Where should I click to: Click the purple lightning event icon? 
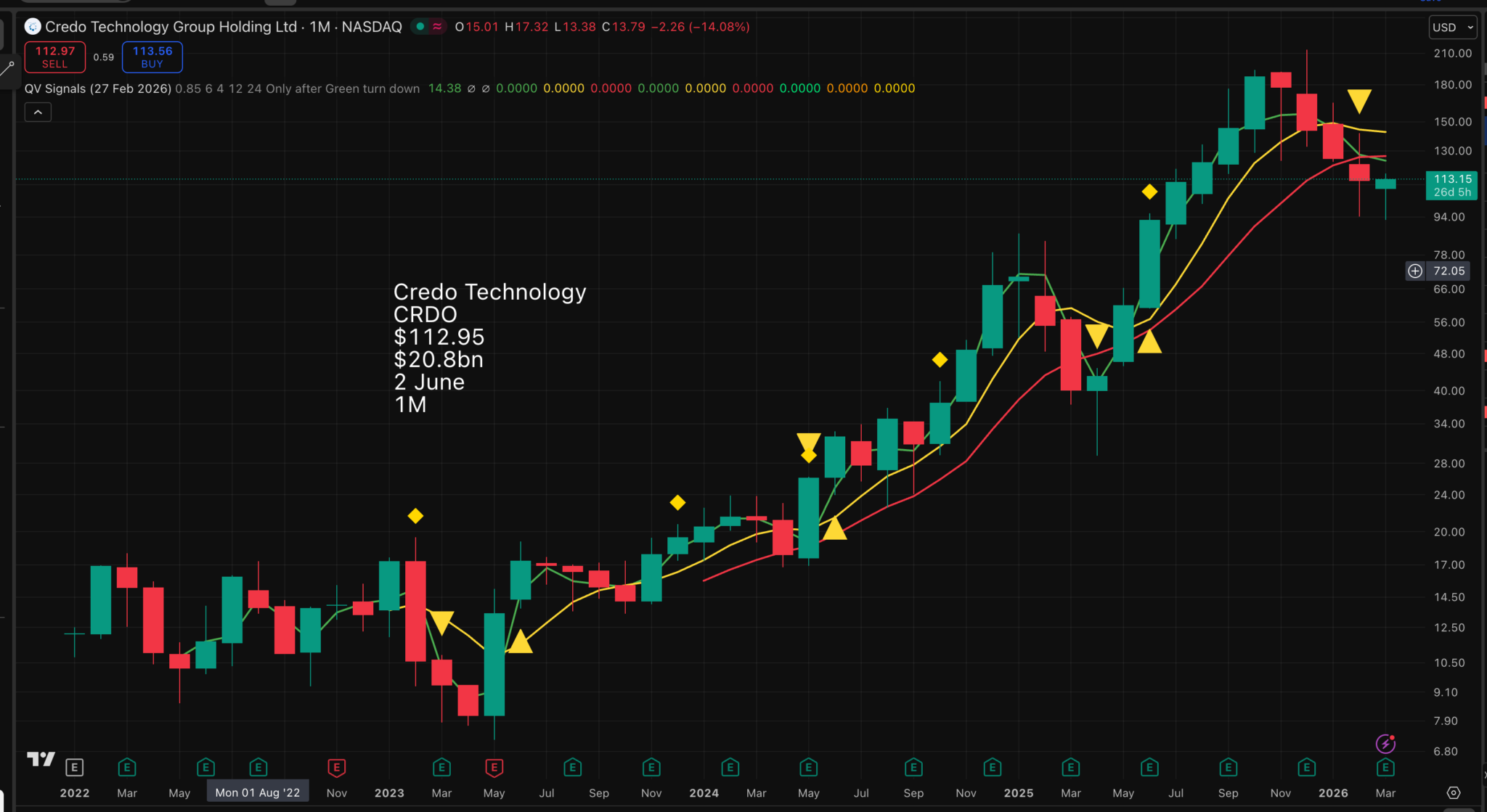(x=1385, y=744)
